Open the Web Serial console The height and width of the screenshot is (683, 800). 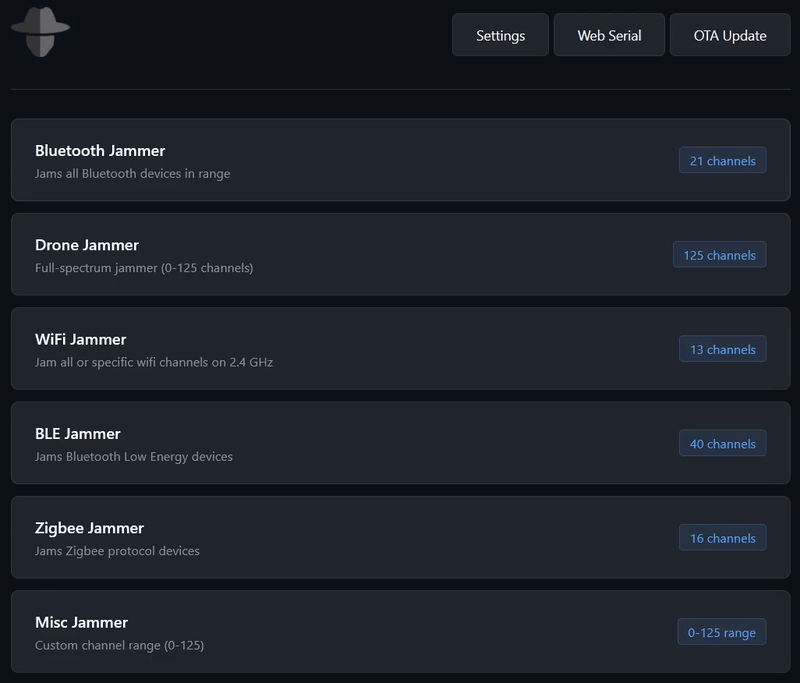point(609,35)
